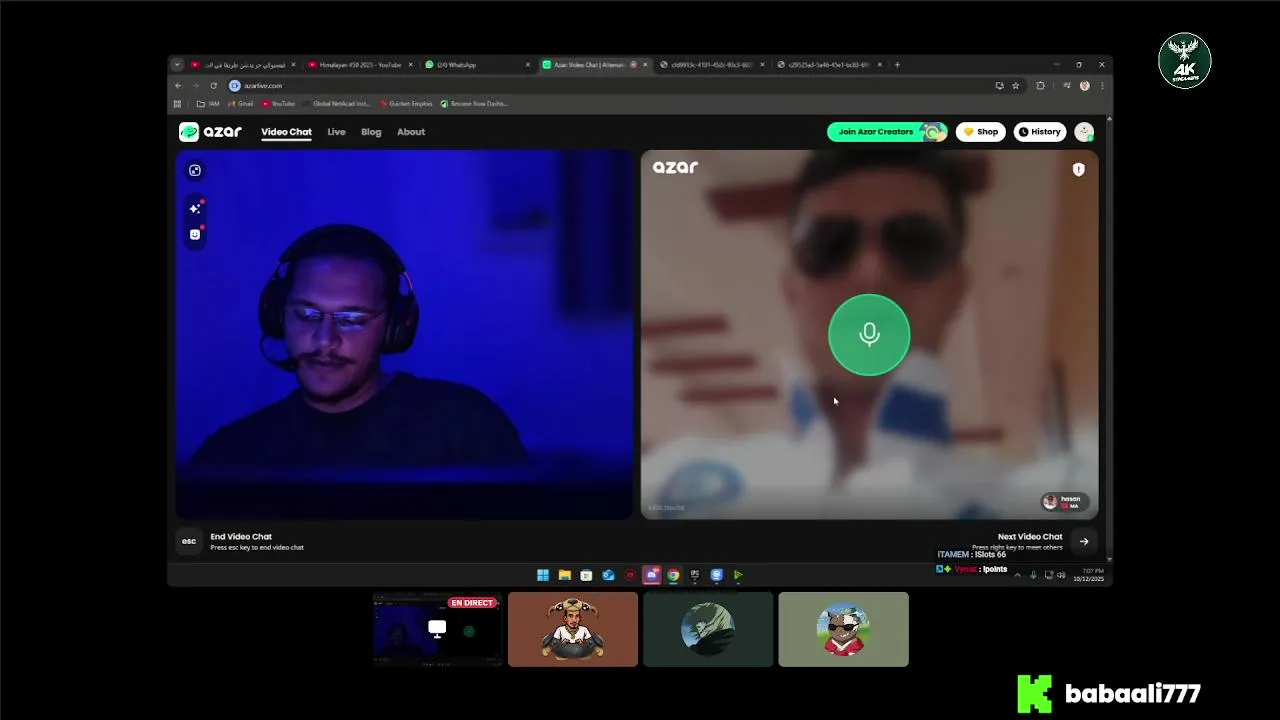Open Epic Games from the taskbar

[x=695, y=575]
